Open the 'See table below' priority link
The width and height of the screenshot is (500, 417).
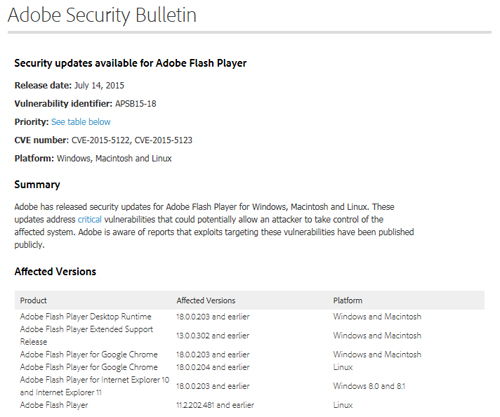tap(81, 122)
